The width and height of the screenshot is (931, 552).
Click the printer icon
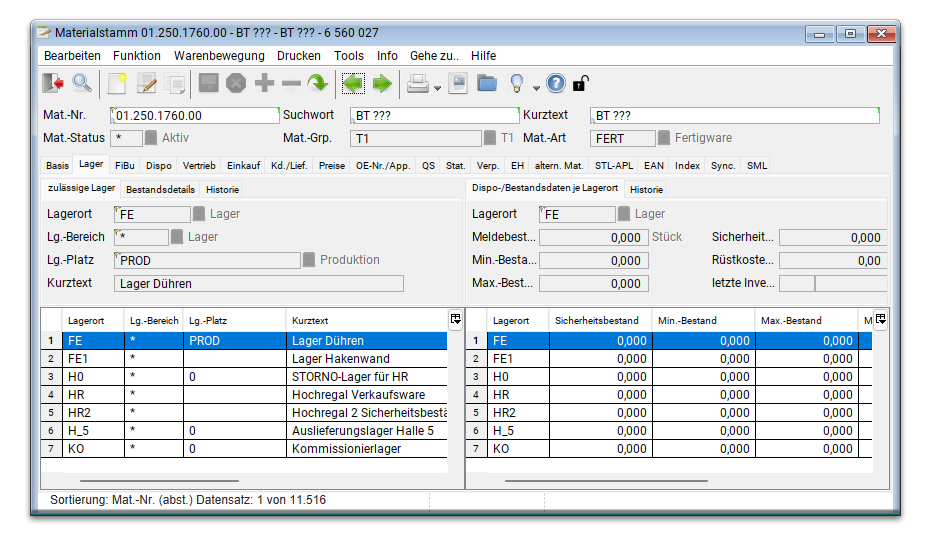[418, 84]
